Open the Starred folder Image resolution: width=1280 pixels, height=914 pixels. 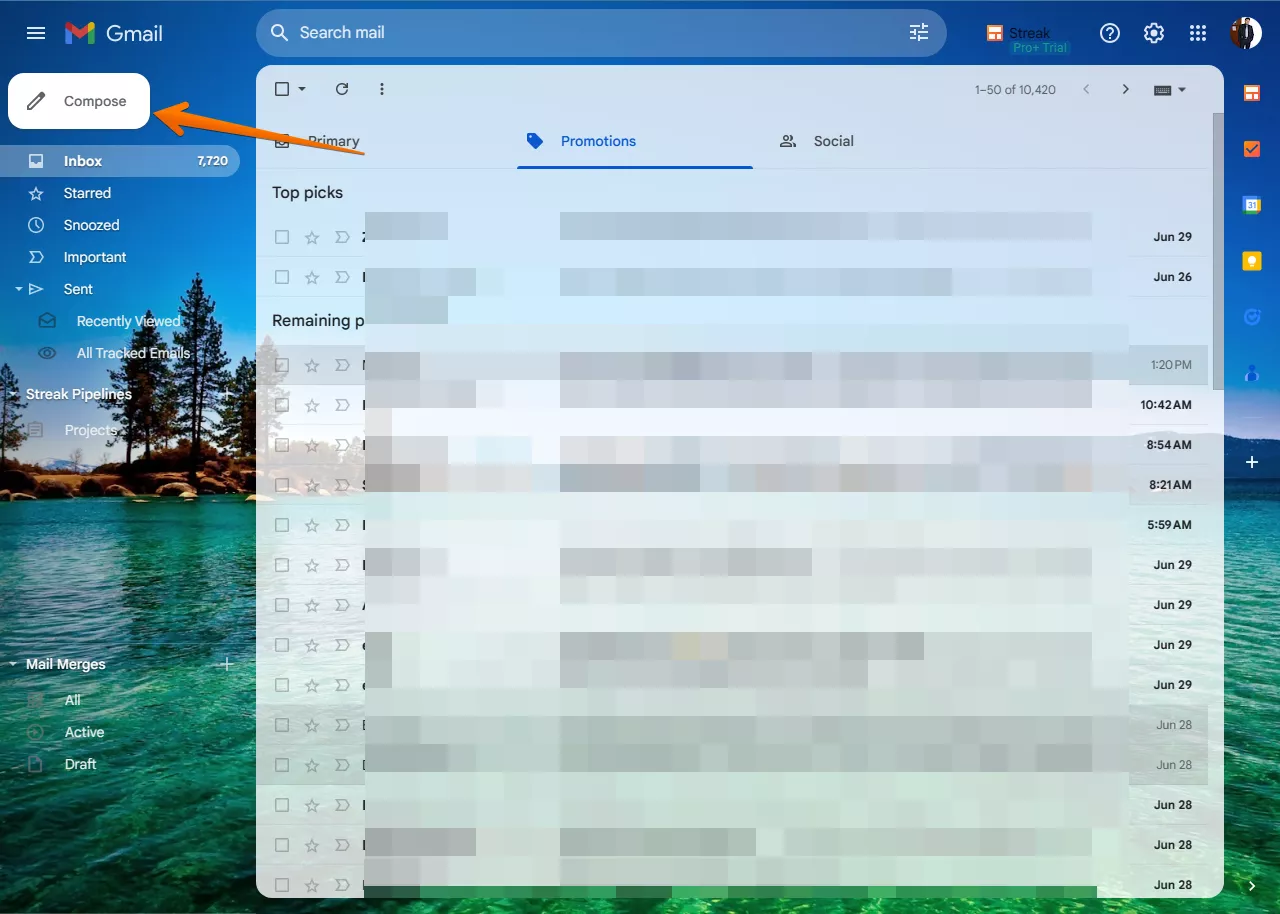tap(87, 193)
